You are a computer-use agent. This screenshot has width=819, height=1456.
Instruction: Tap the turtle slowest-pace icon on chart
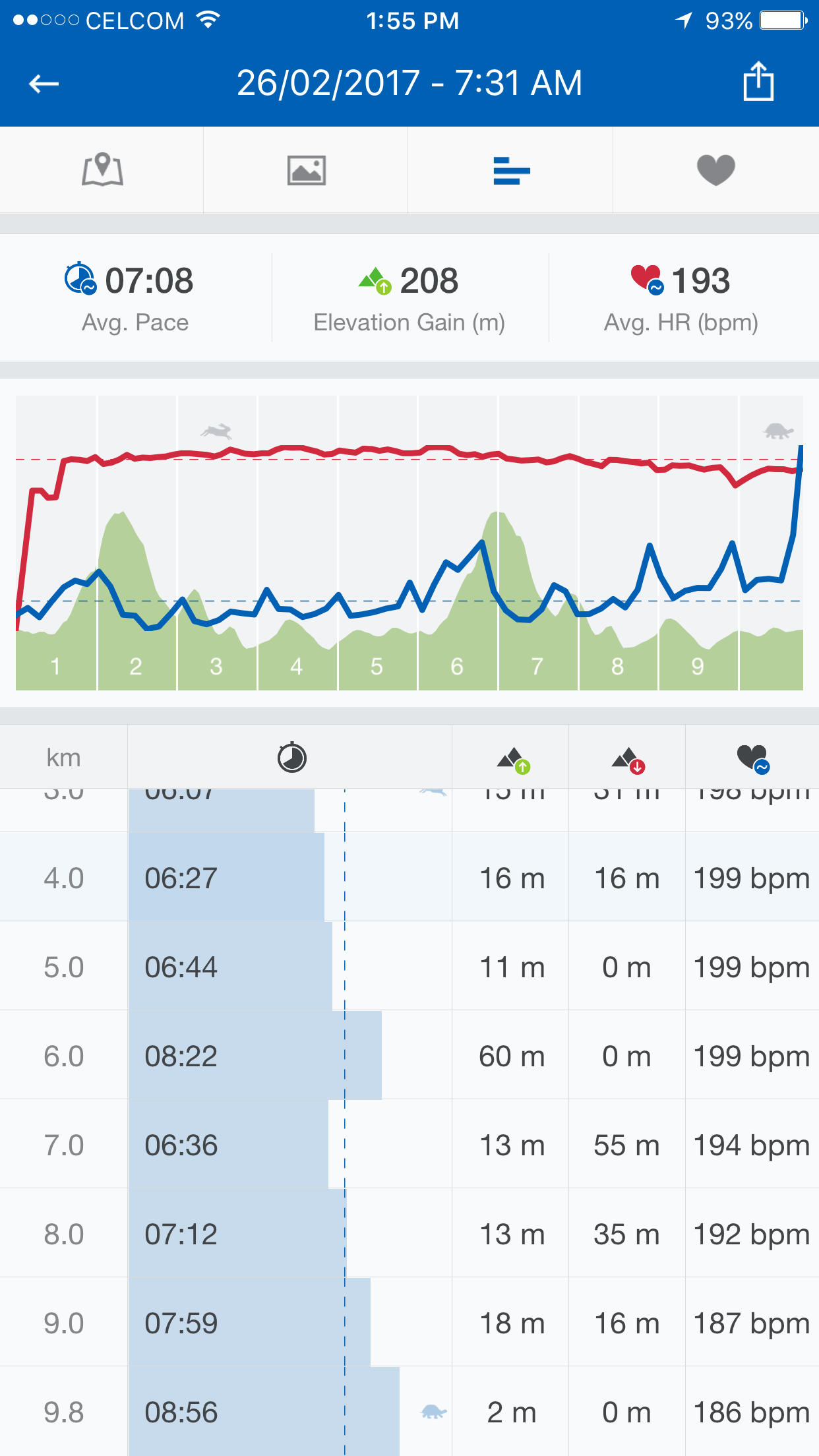[x=778, y=431]
